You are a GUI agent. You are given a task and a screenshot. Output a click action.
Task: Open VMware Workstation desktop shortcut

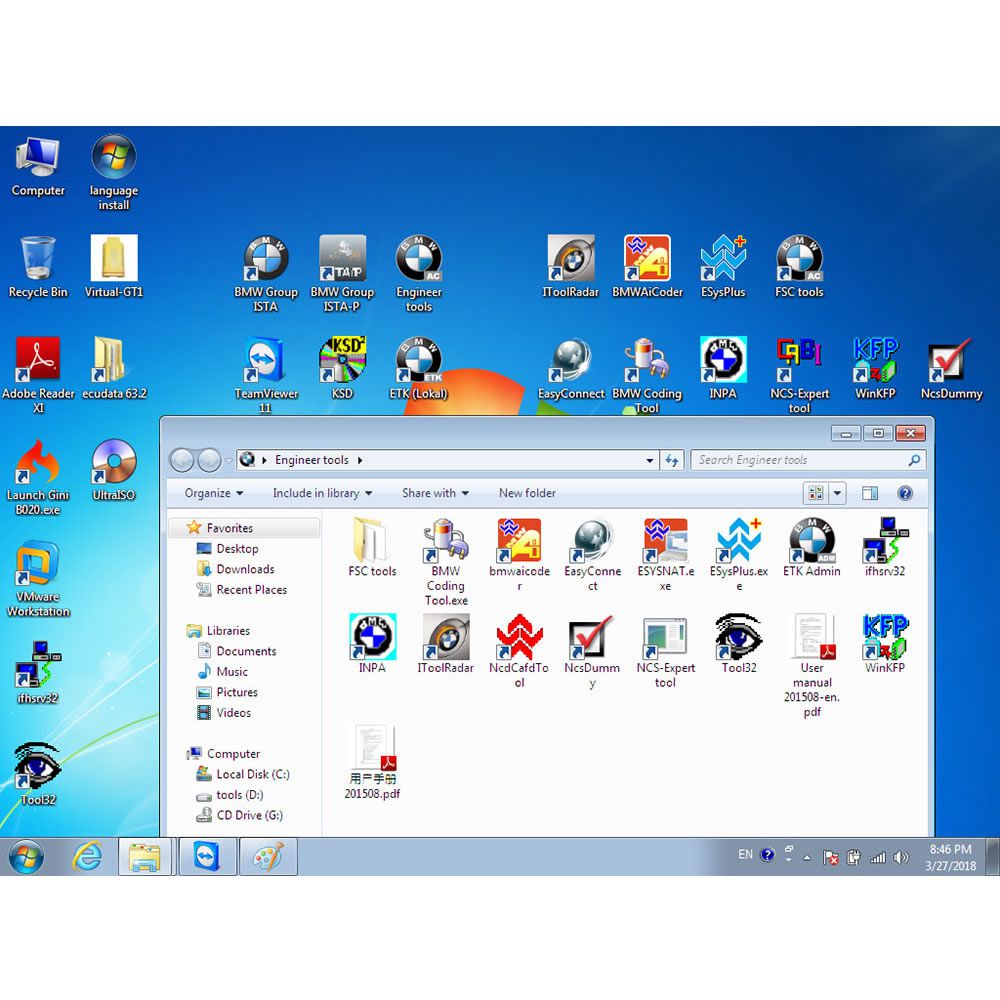[x=38, y=578]
